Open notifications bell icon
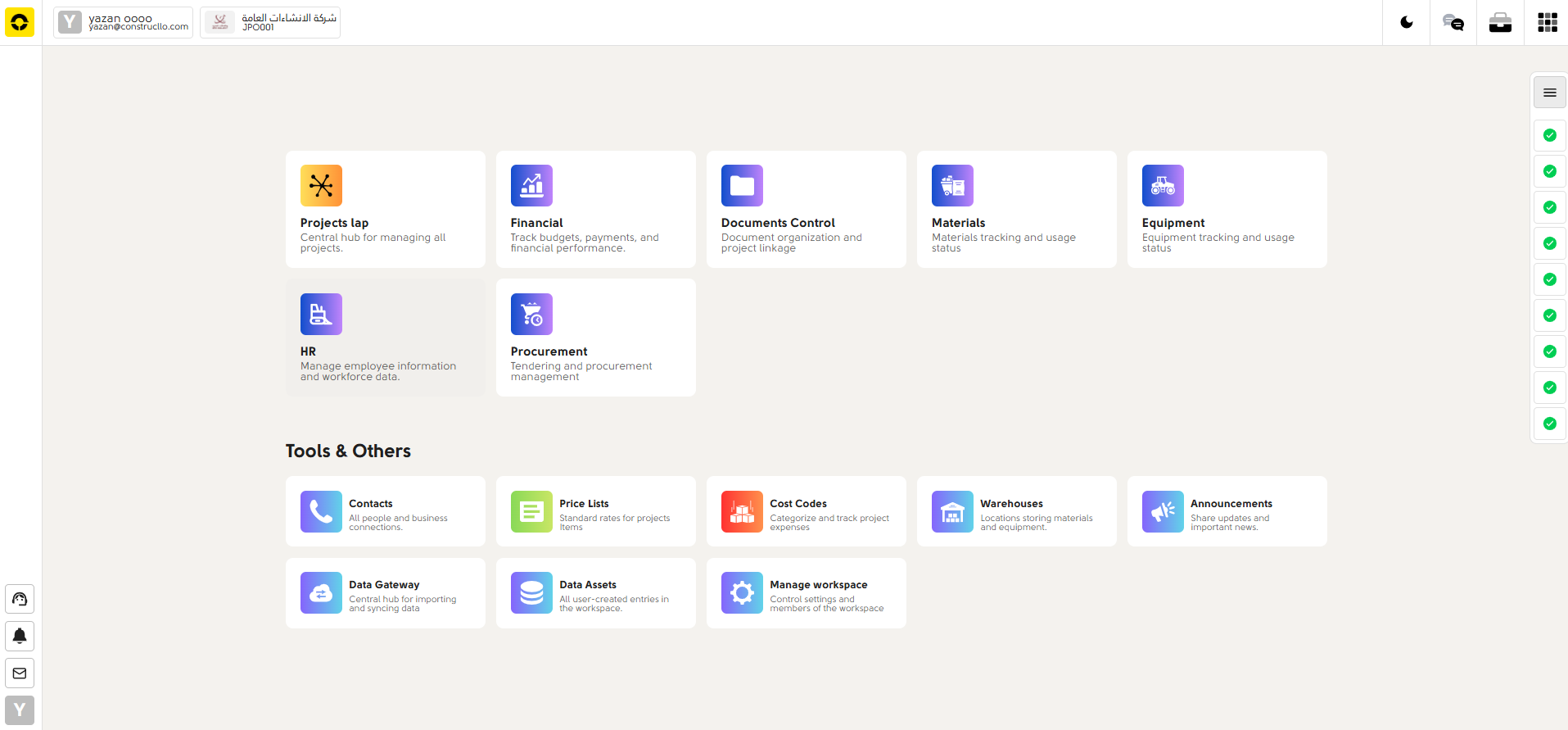The height and width of the screenshot is (730, 1568). click(x=20, y=636)
